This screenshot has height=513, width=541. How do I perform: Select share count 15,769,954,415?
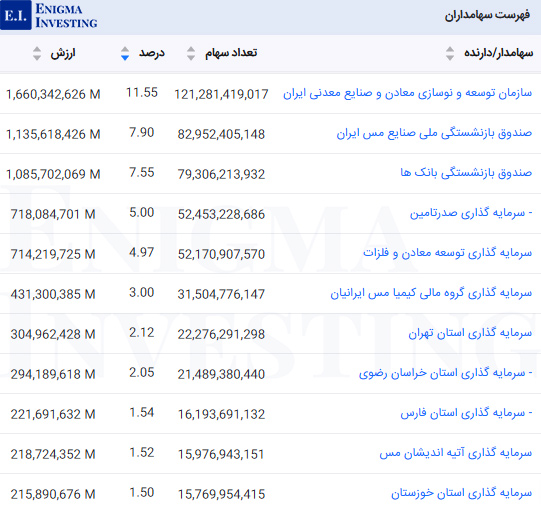click(221, 494)
